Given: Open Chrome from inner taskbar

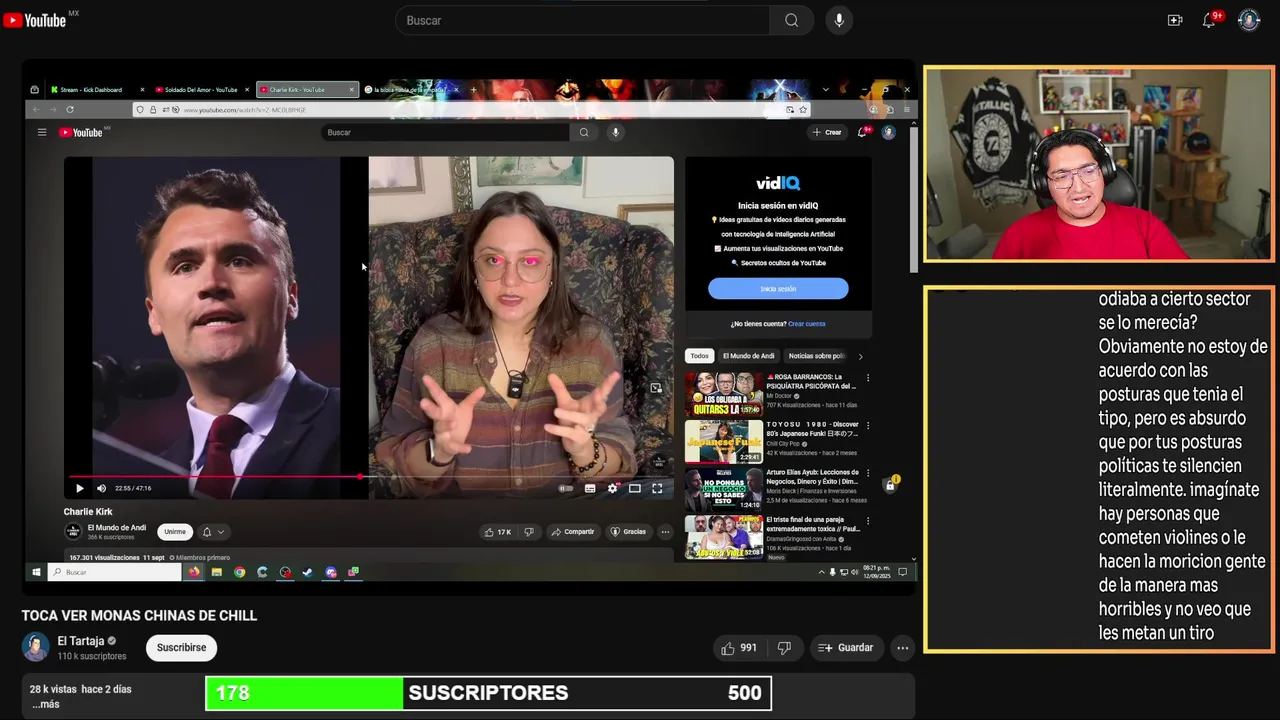Looking at the screenshot, I should (240, 572).
